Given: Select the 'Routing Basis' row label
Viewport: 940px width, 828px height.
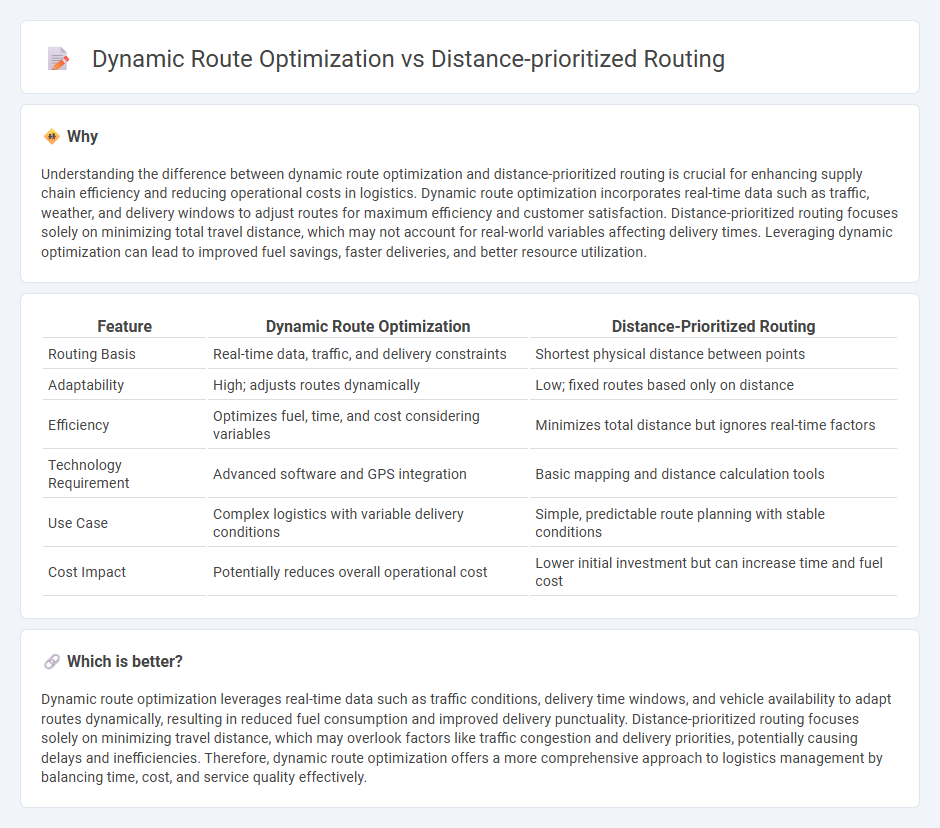Looking at the screenshot, I should [92, 354].
